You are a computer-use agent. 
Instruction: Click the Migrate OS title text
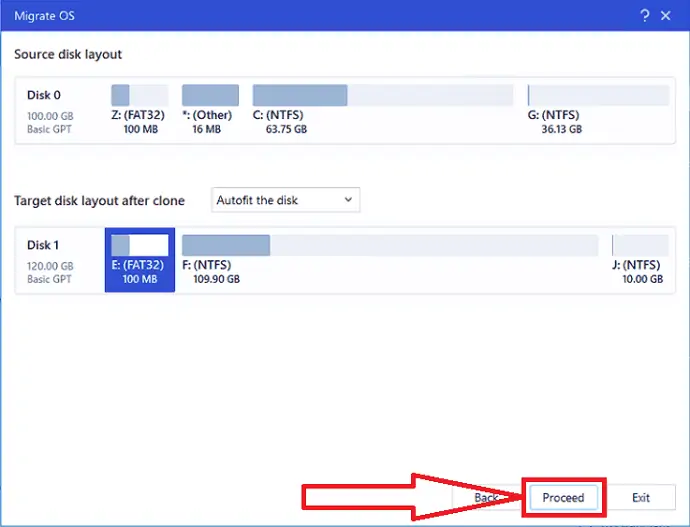tap(44, 16)
